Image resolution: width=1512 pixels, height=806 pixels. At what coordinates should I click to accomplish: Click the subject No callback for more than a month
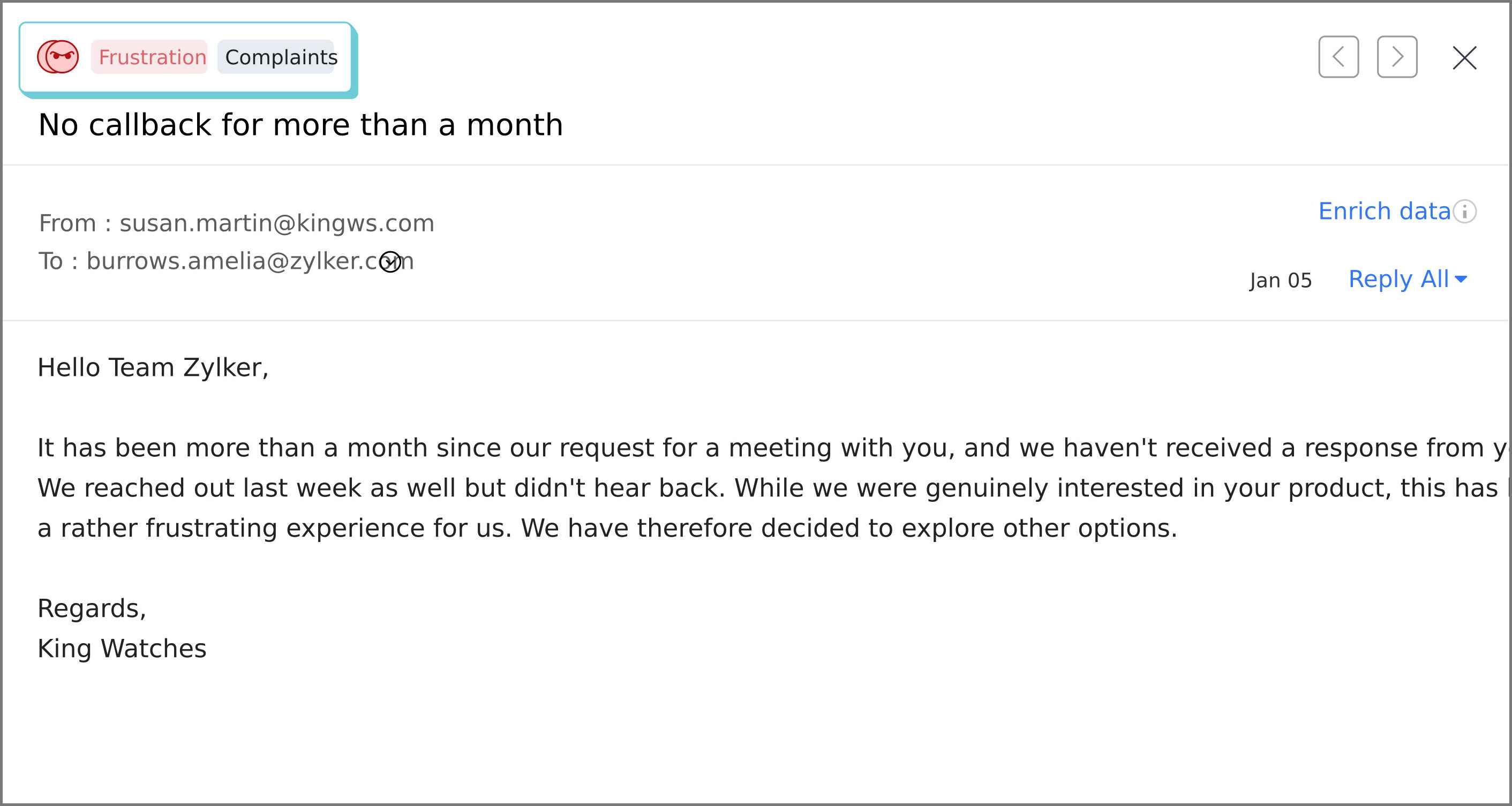coord(300,124)
